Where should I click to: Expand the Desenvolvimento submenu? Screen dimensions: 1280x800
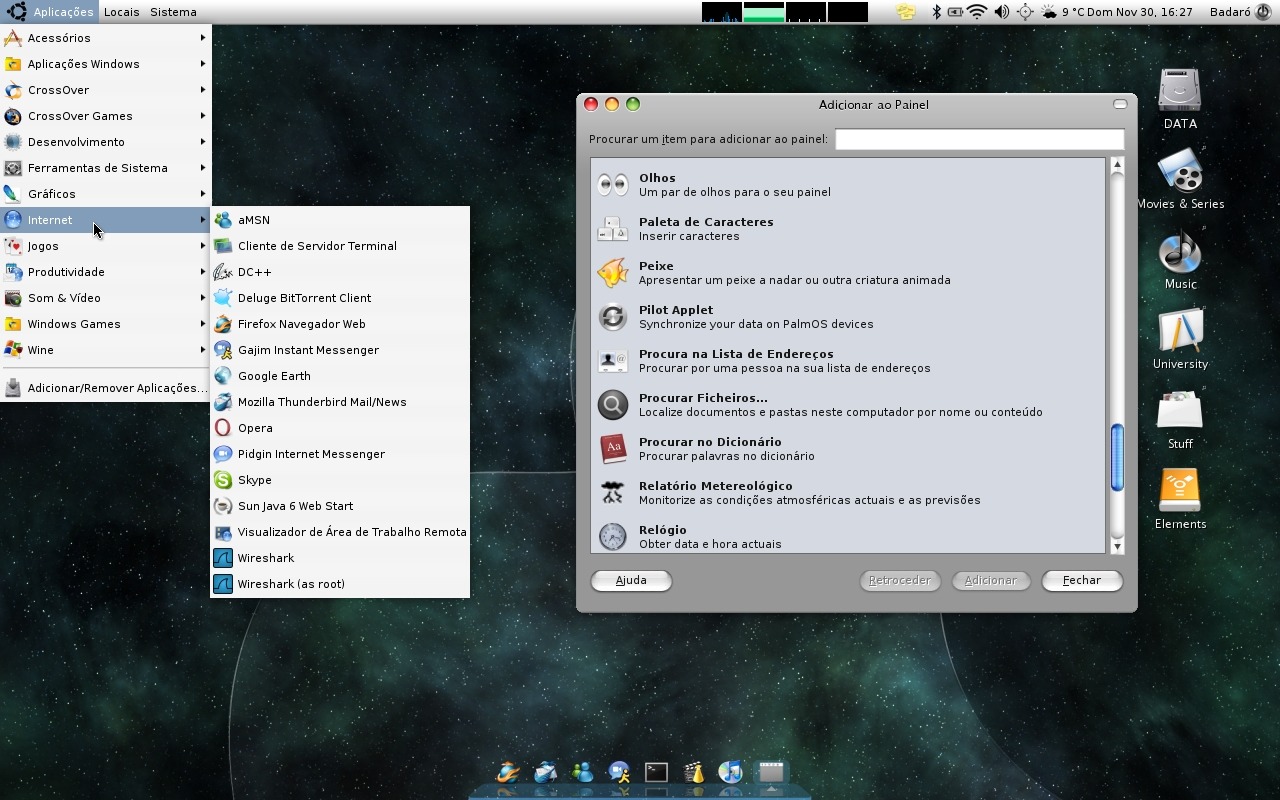click(105, 142)
